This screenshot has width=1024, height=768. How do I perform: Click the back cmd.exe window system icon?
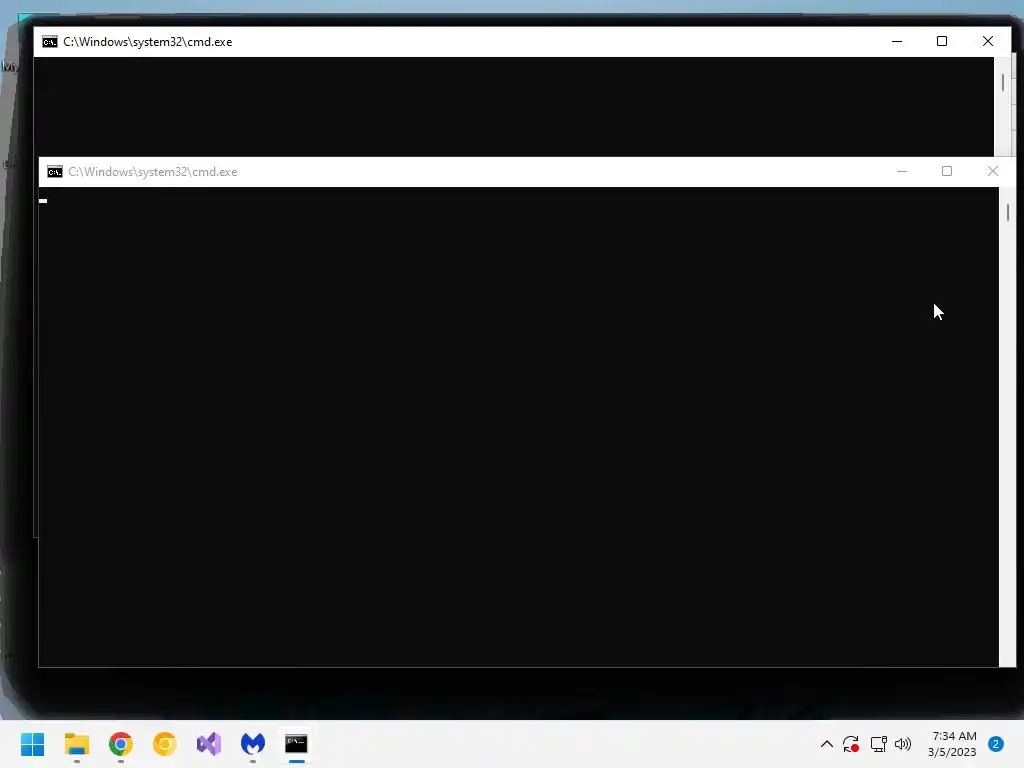coord(50,42)
